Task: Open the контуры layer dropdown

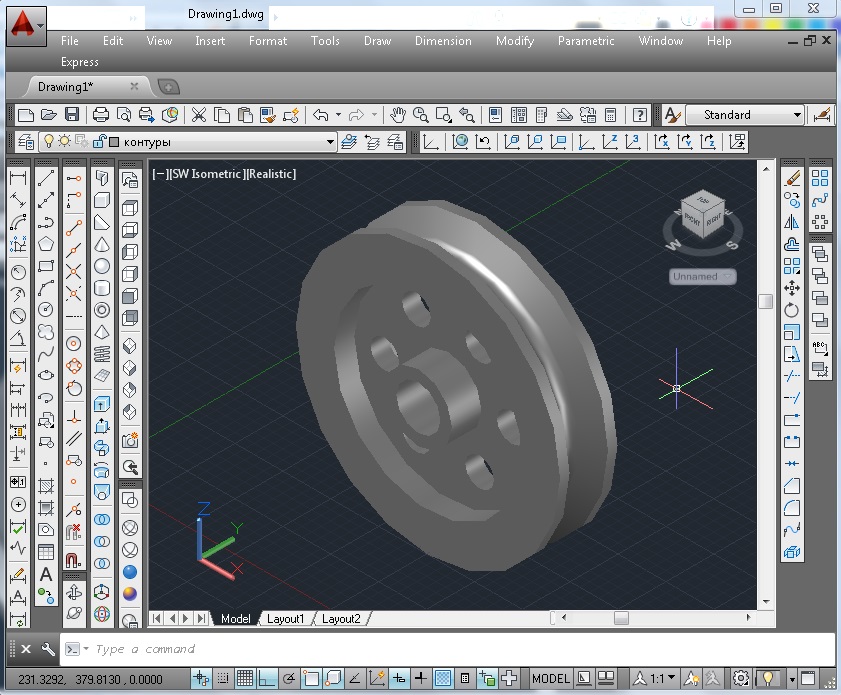Action: [x=330, y=142]
